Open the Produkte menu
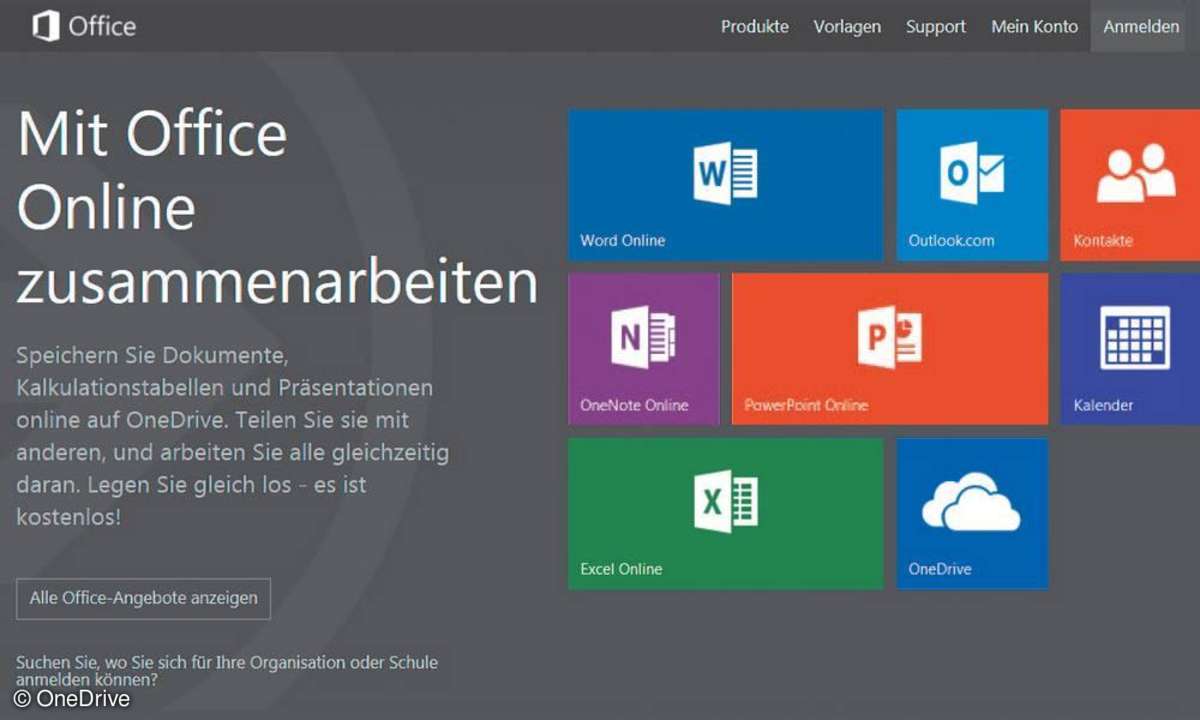 755,27
